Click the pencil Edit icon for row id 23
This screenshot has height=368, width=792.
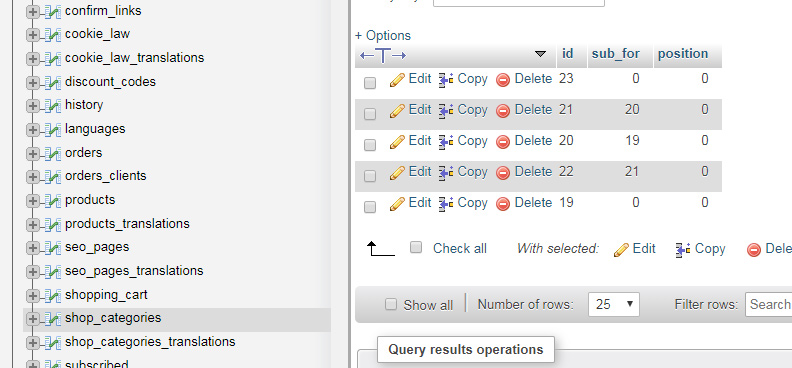(x=398, y=80)
